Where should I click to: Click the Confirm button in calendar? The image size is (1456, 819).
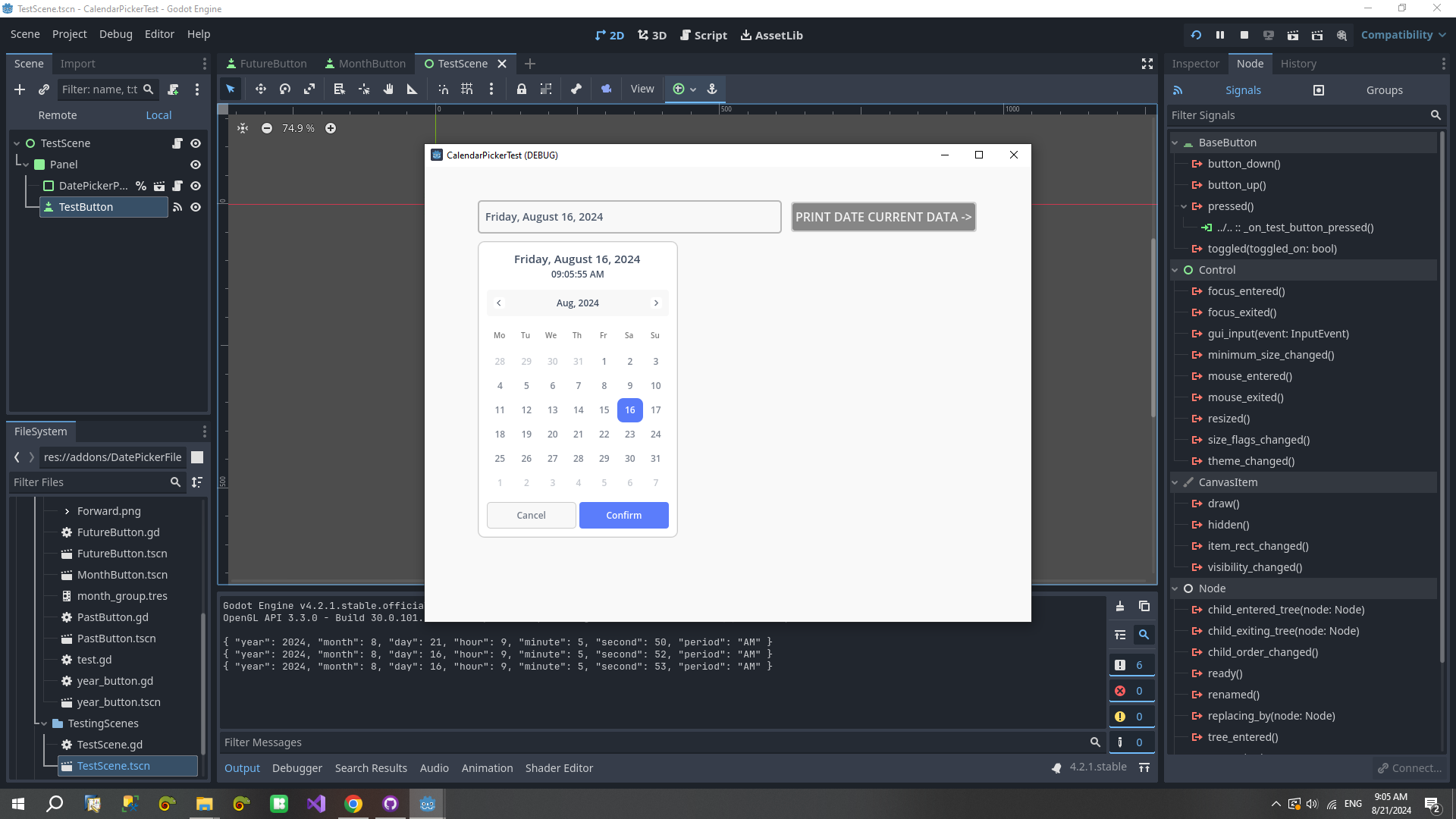click(623, 515)
